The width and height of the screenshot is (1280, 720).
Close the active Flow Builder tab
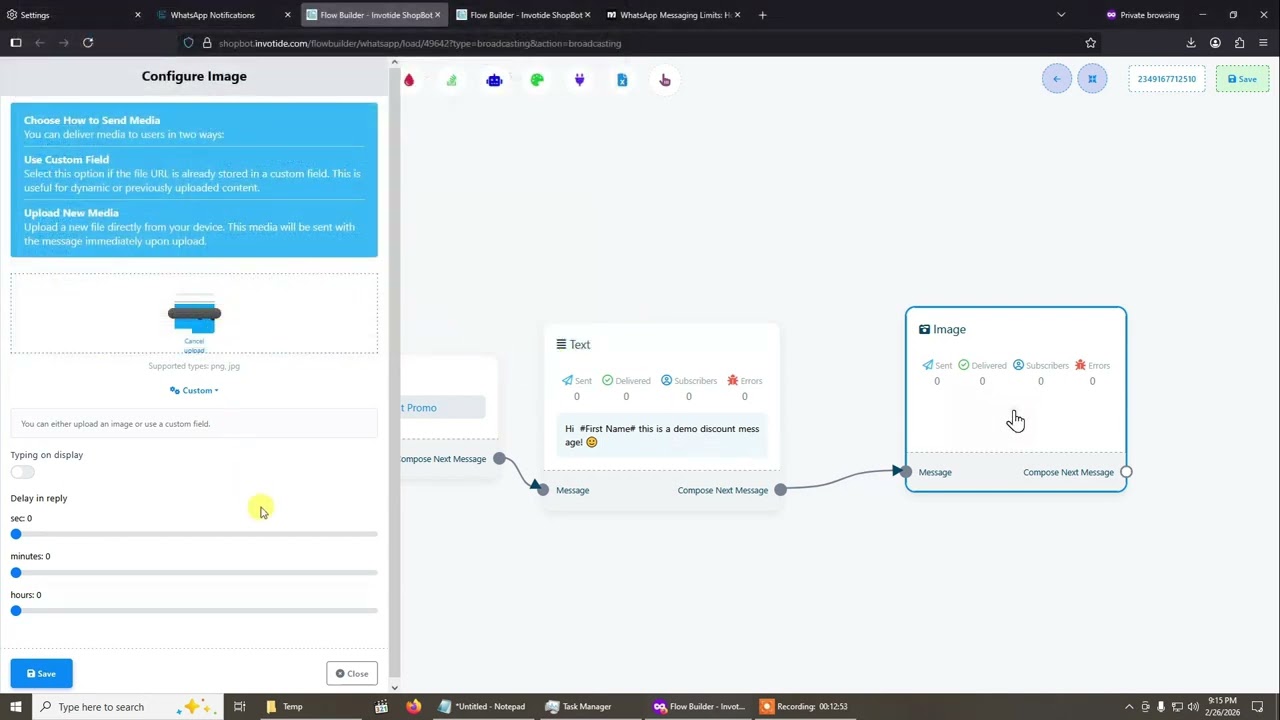[438, 15]
